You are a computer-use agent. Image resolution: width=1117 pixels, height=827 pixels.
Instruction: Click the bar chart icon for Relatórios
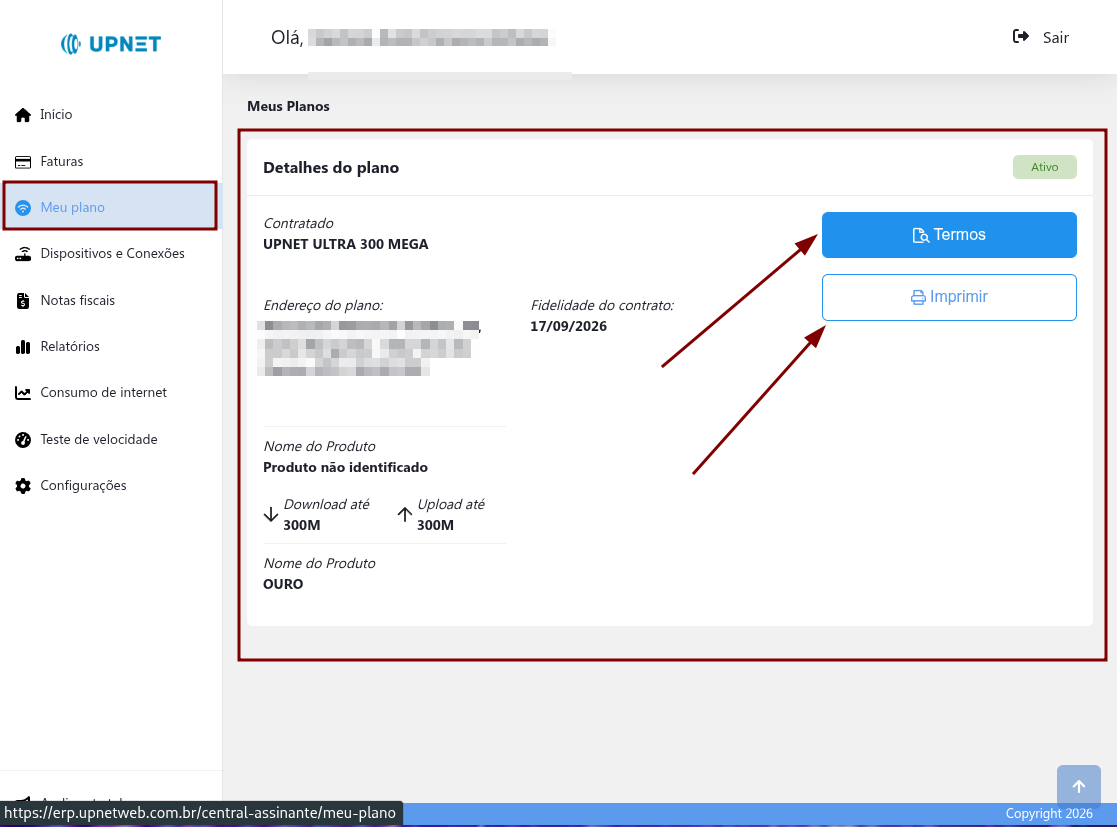(x=23, y=347)
